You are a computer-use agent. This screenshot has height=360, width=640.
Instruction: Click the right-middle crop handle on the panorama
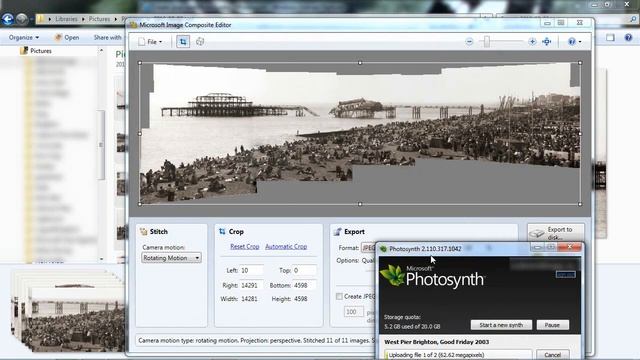(580, 133)
